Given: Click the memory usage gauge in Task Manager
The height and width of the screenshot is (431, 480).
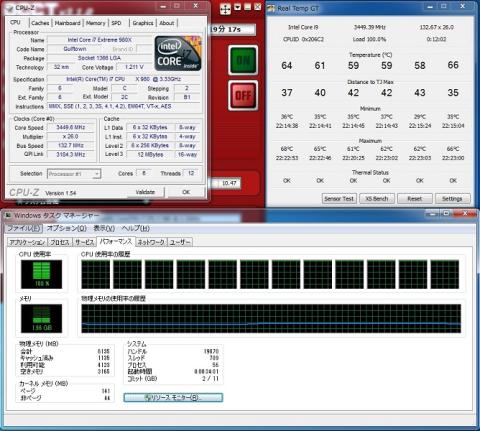Looking at the screenshot, I should pos(41,318).
